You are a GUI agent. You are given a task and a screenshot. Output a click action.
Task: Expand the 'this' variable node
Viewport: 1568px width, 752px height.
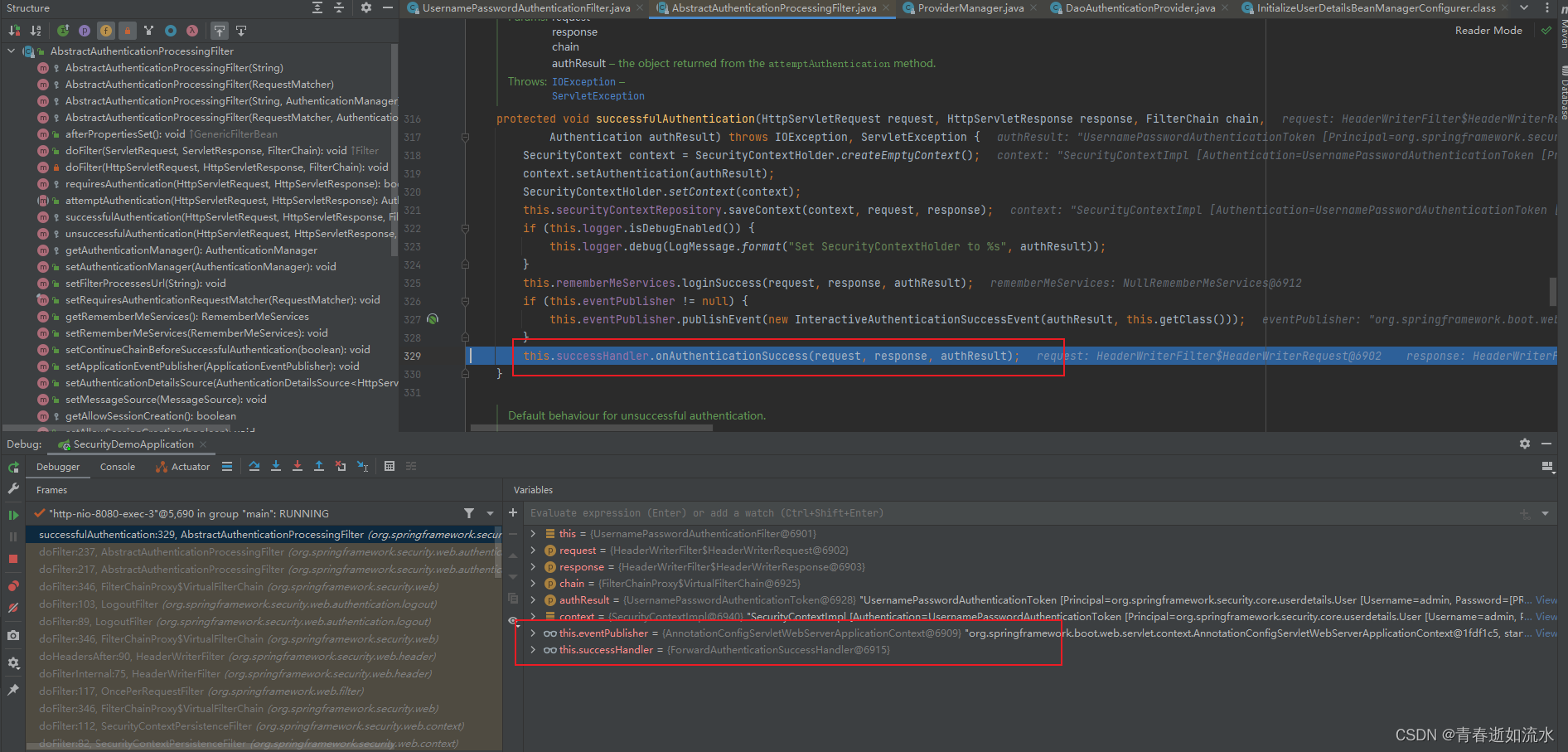tap(532, 534)
